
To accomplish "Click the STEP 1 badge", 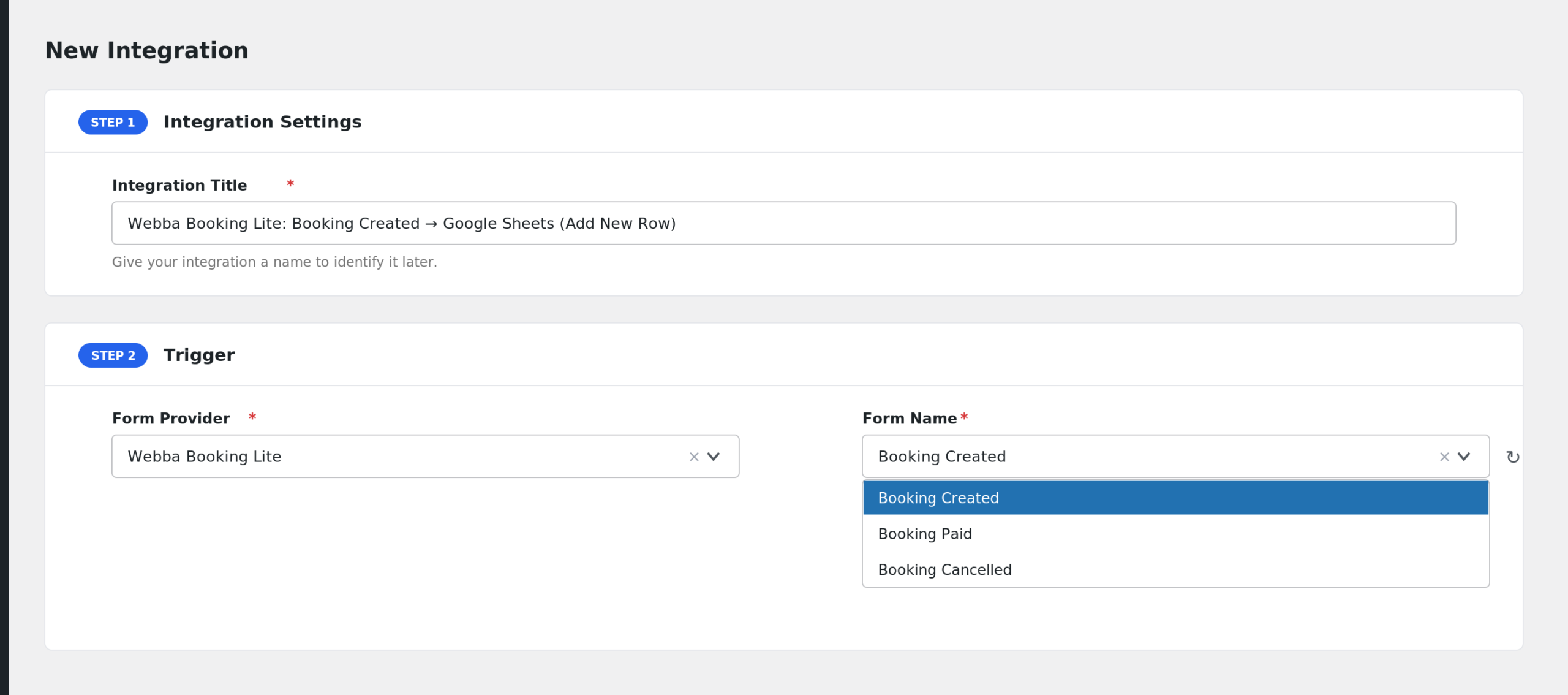I will [x=113, y=122].
